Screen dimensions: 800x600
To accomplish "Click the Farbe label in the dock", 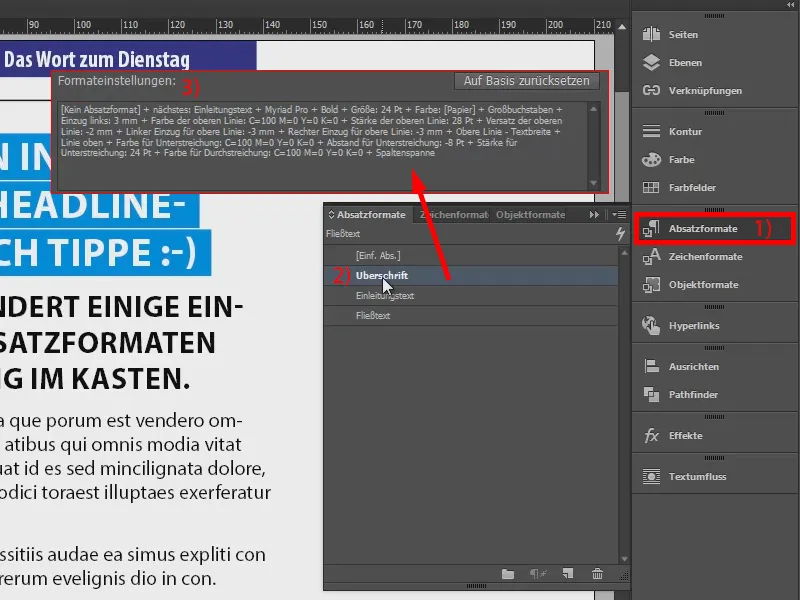I will click(x=682, y=159).
